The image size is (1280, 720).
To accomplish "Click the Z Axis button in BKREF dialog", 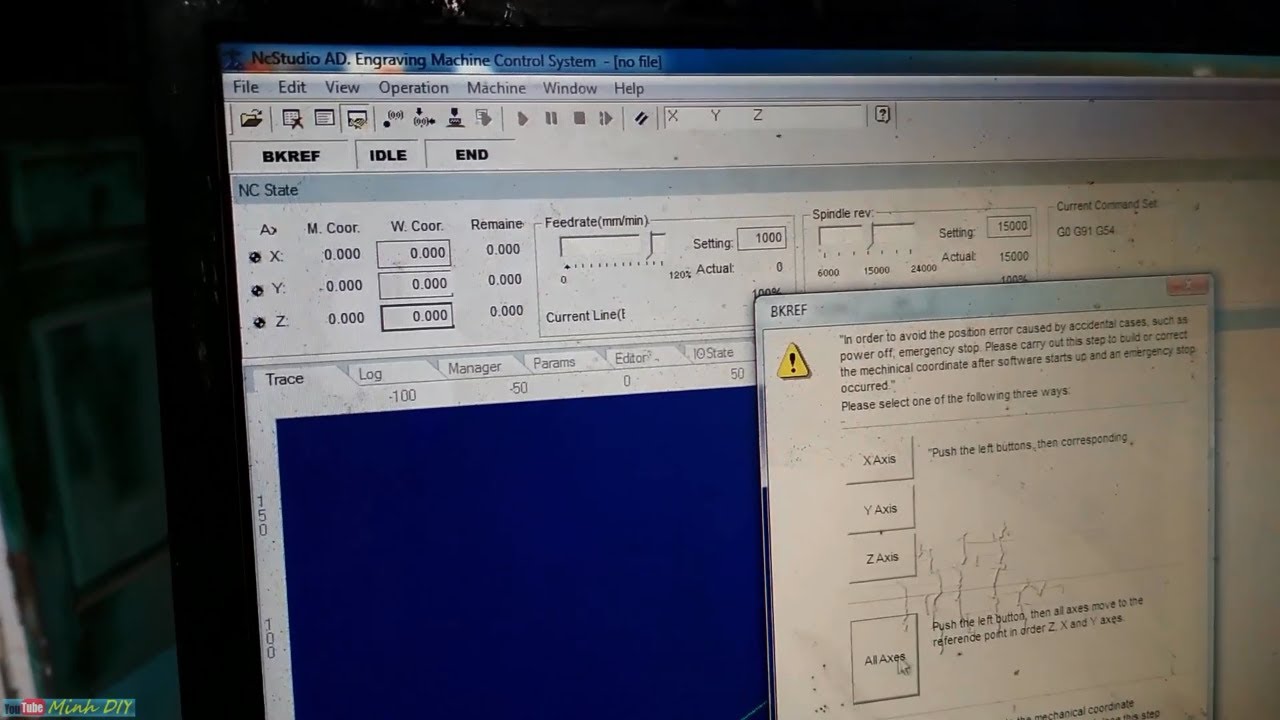I will [x=881, y=558].
